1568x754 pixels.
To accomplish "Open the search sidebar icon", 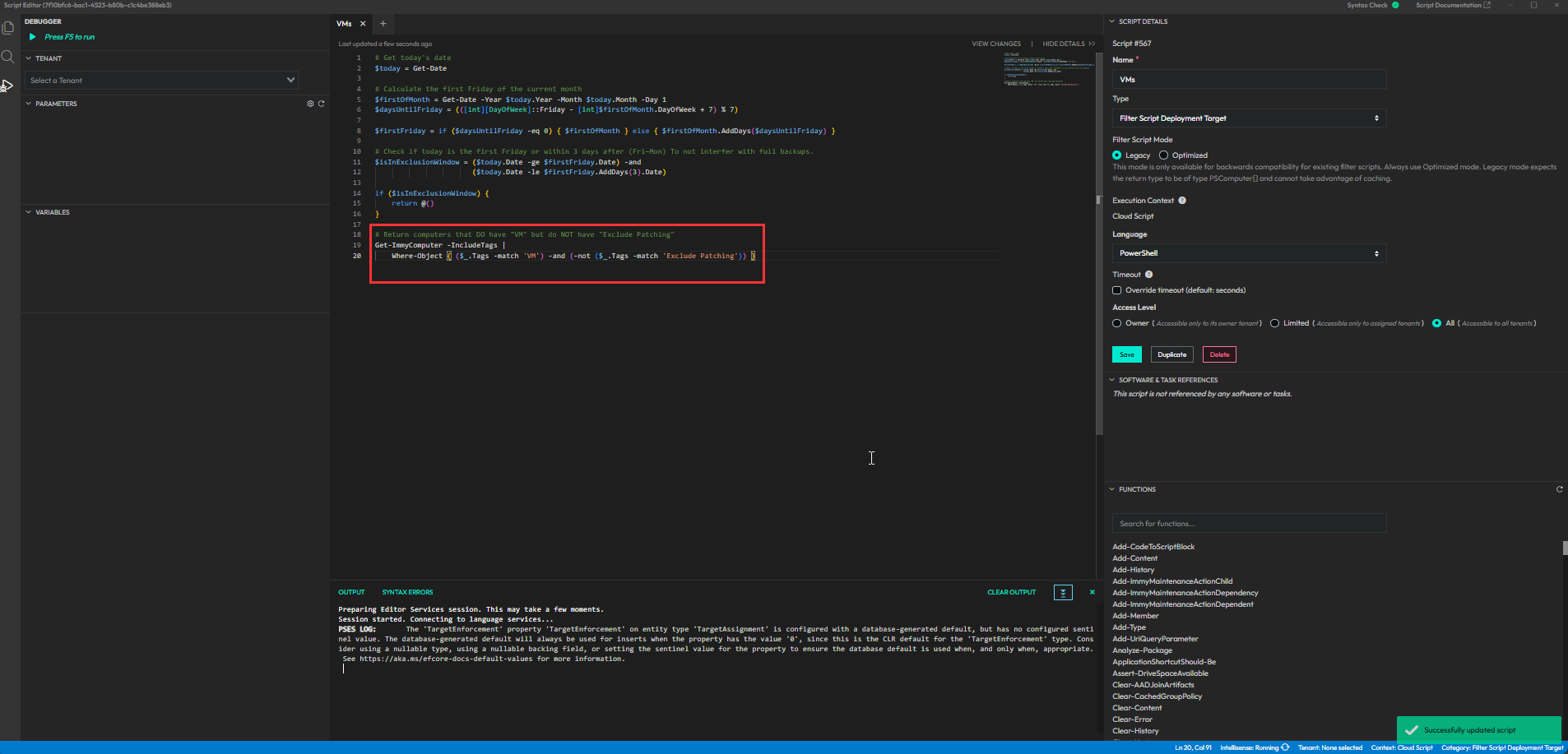I will 8,57.
